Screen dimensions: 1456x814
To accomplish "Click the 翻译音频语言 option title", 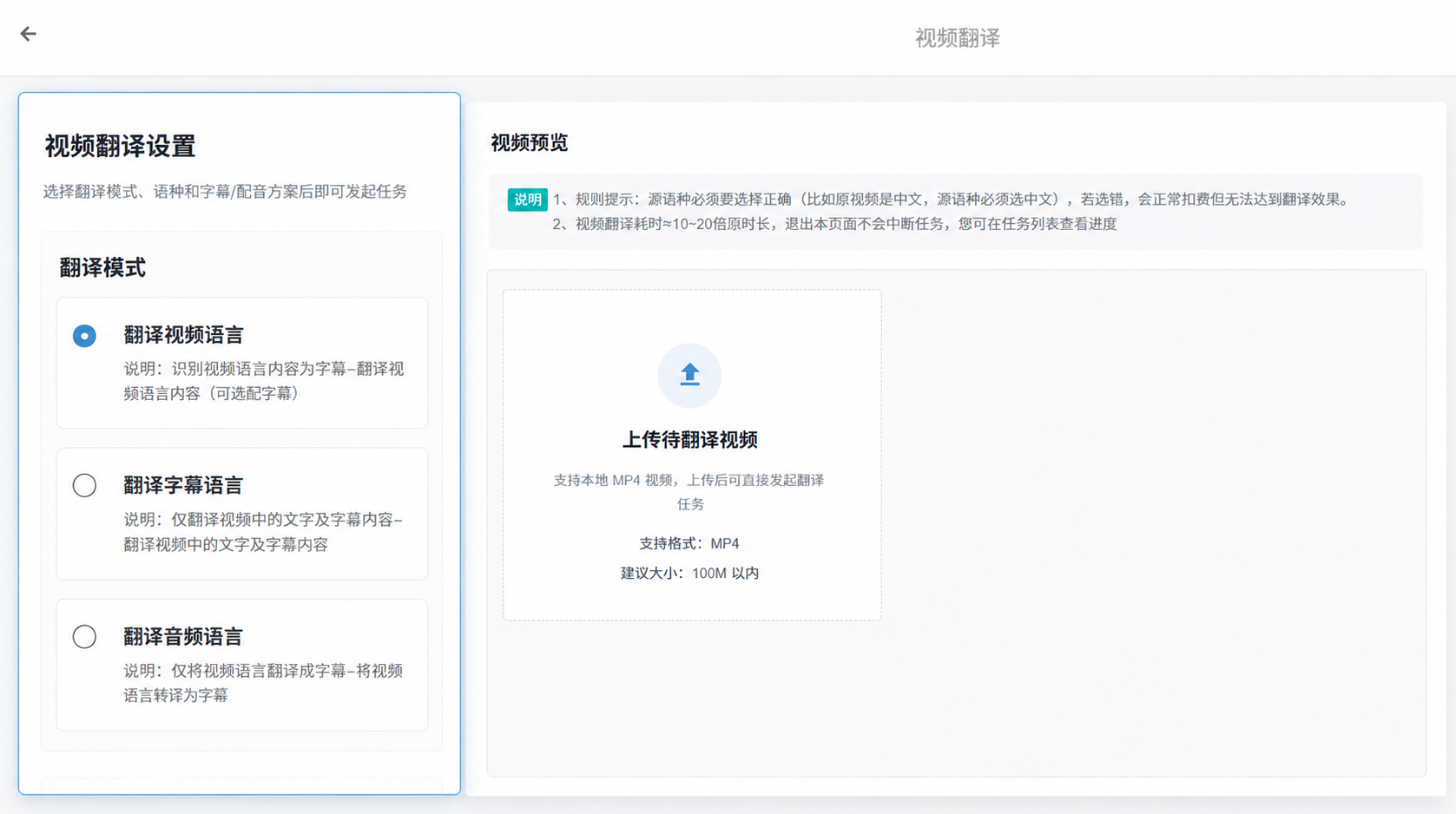I will click(x=183, y=637).
